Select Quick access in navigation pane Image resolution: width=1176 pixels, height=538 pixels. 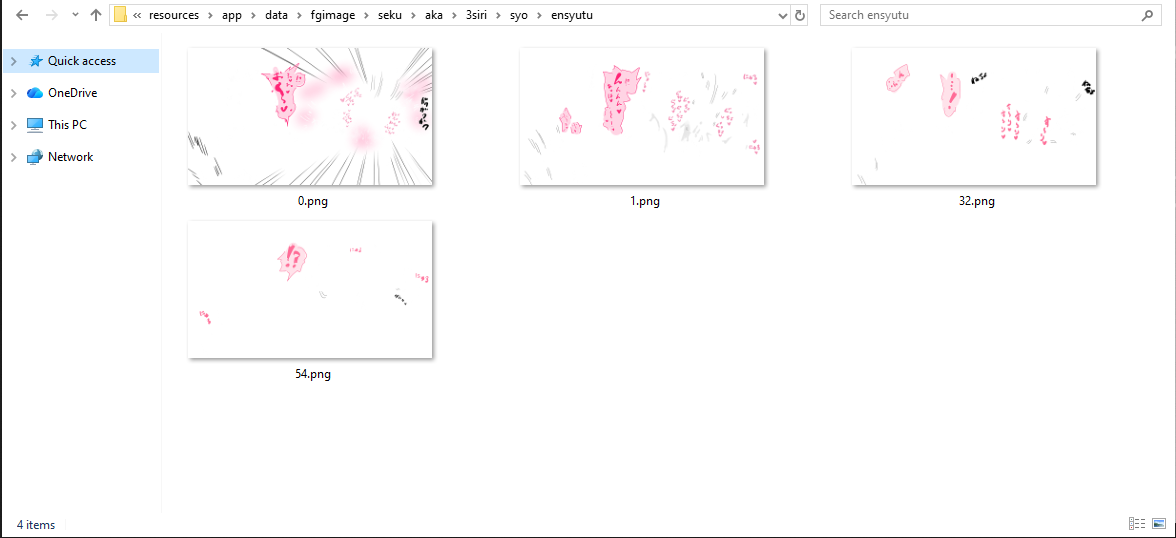(x=81, y=61)
